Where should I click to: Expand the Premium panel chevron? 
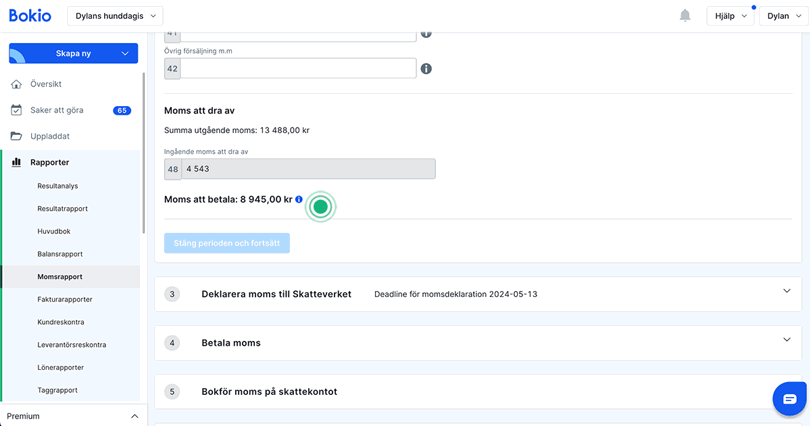coord(135,416)
